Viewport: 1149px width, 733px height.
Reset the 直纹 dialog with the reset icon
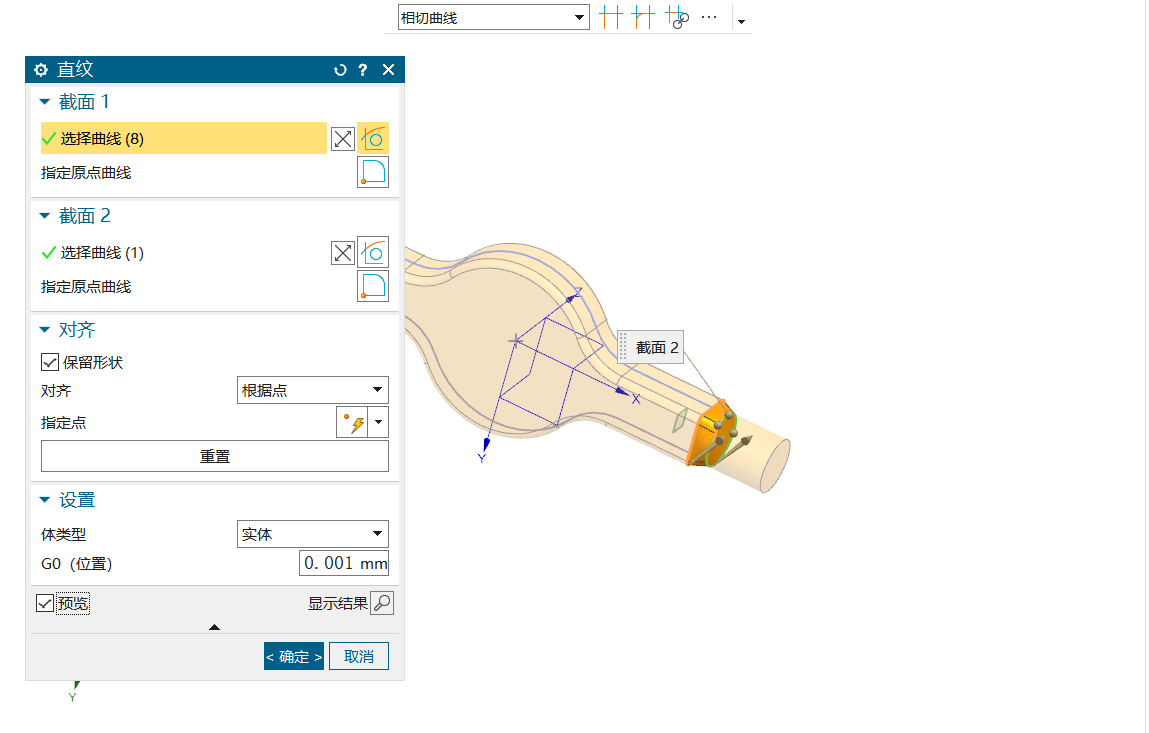coord(340,70)
